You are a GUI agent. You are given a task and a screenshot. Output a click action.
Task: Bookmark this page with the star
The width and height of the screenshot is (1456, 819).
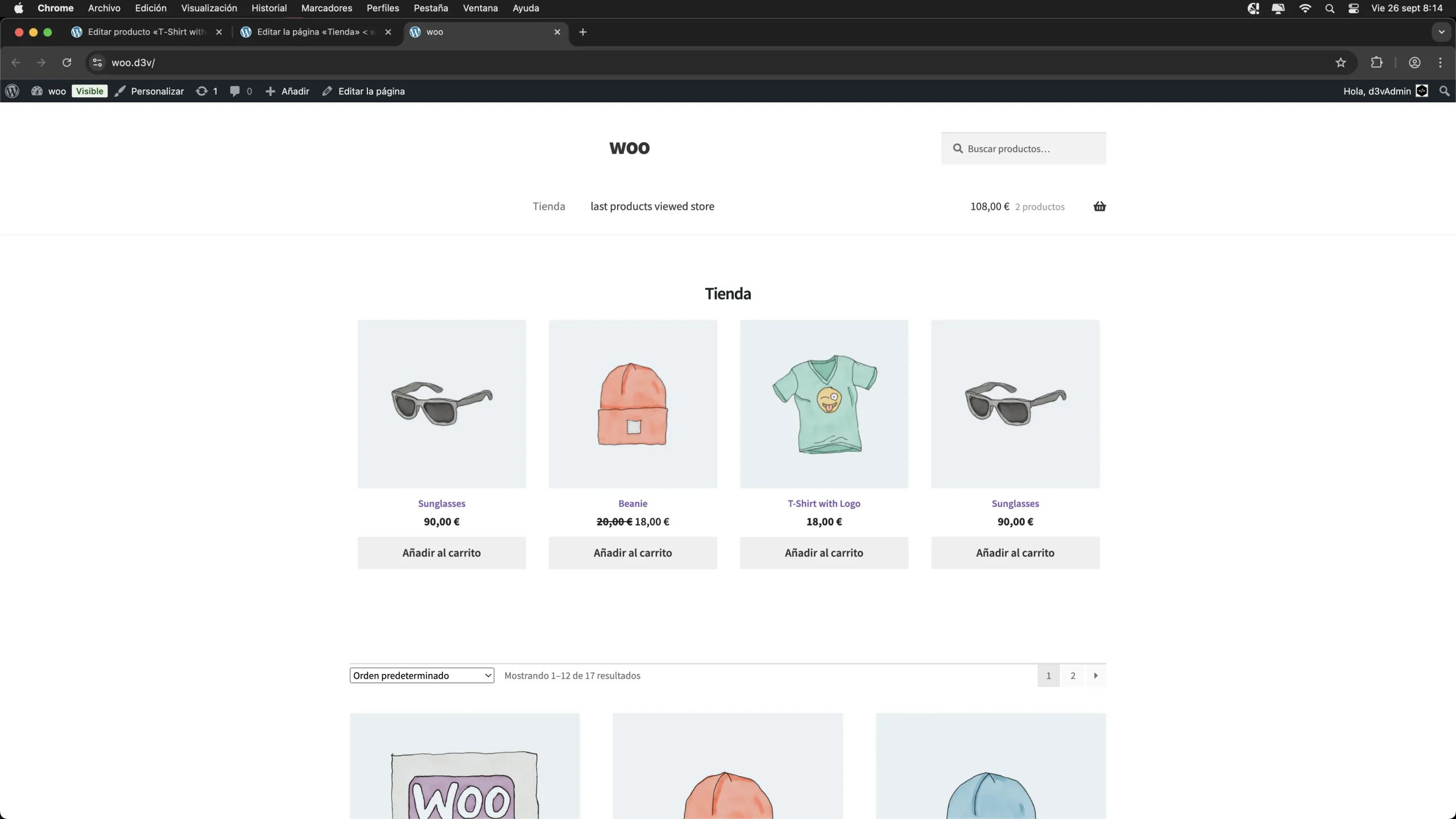[1341, 63]
